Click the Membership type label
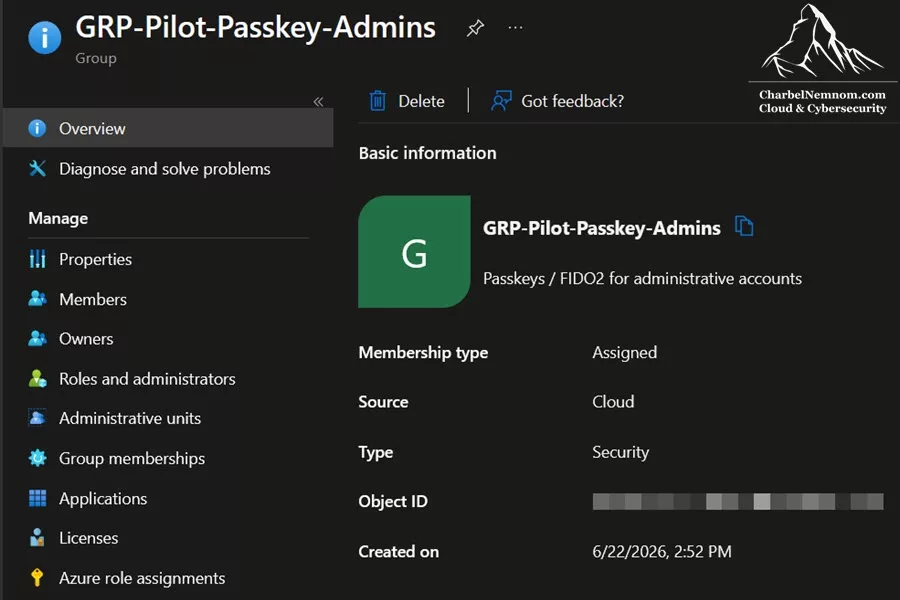900x600 pixels. point(423,353)
